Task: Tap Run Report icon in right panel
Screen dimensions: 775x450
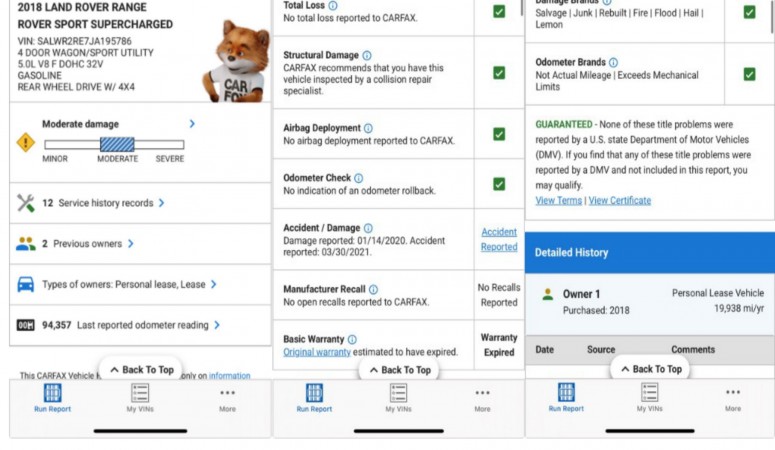Action: click(566, 393)
